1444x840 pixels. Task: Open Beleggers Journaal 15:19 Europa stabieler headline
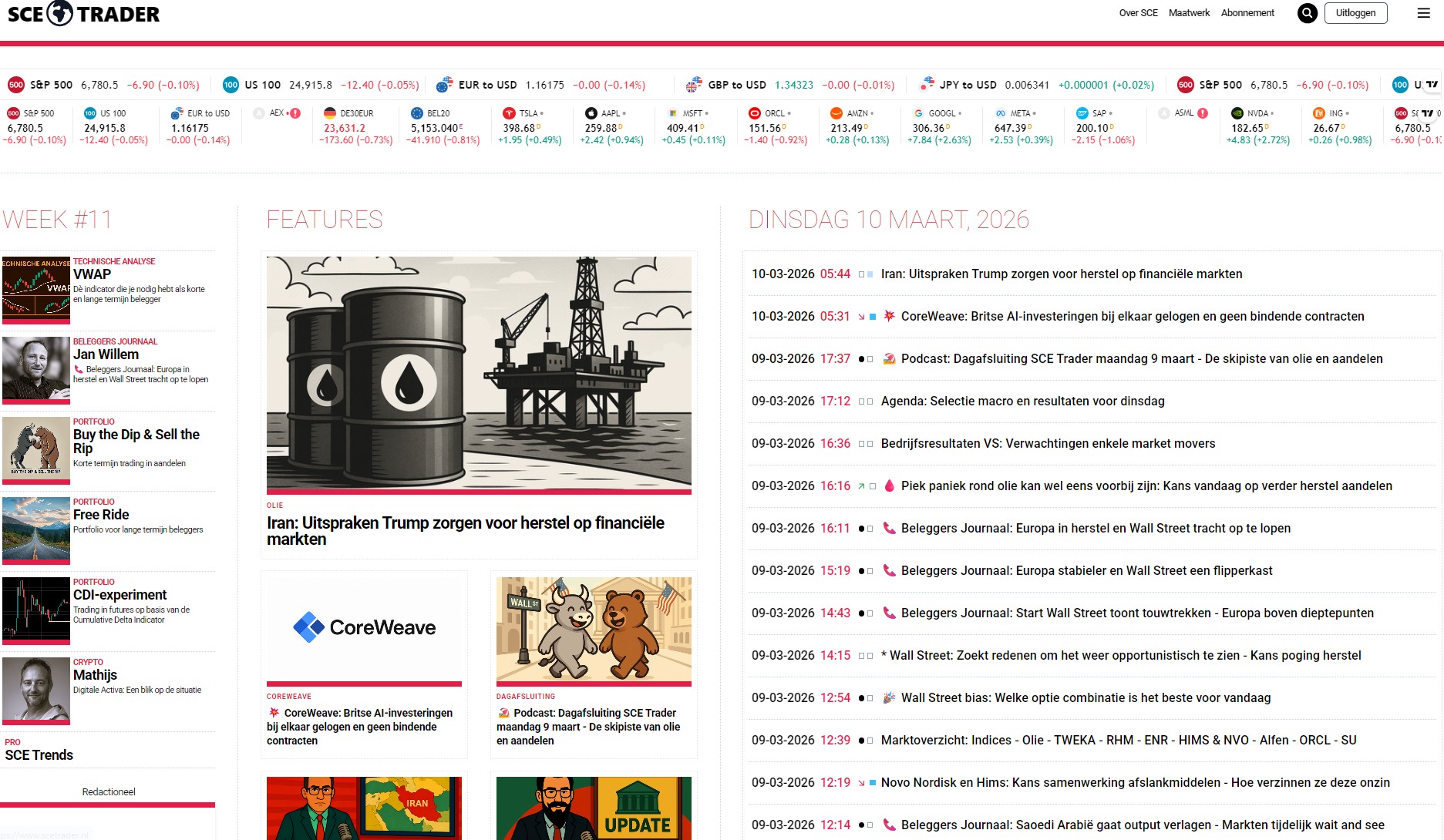coord(1087,570)
